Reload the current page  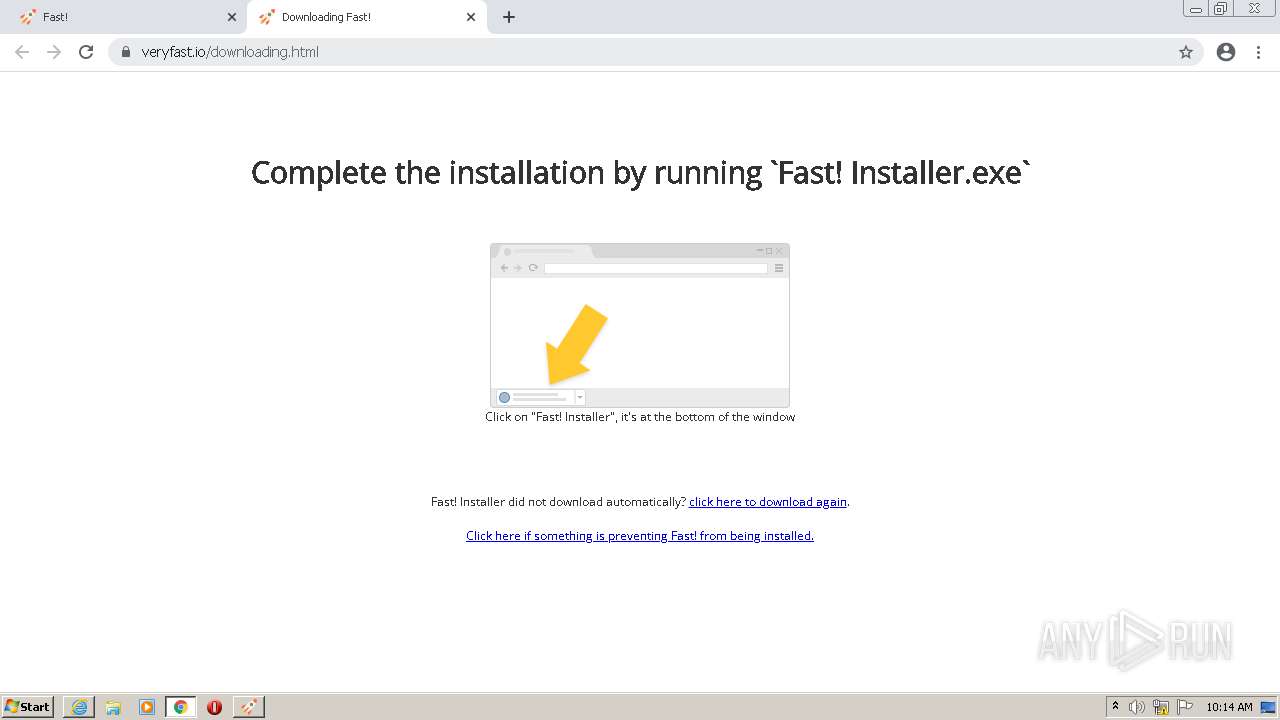pyautogui.click(x=86, y=52)
